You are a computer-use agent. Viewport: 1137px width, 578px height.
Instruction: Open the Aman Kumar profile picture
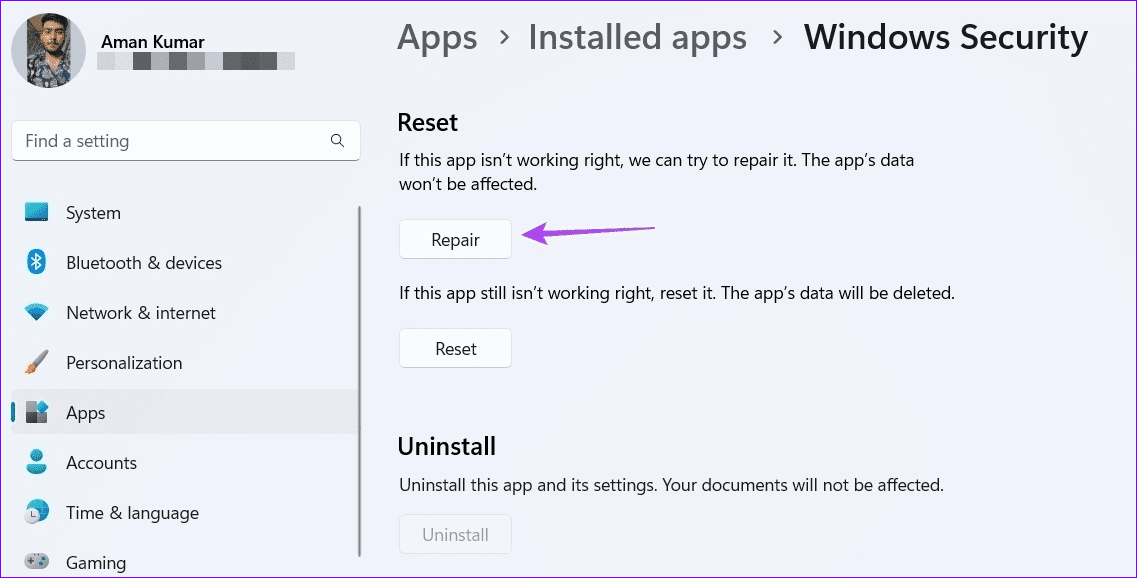click(x=47, y=50)
